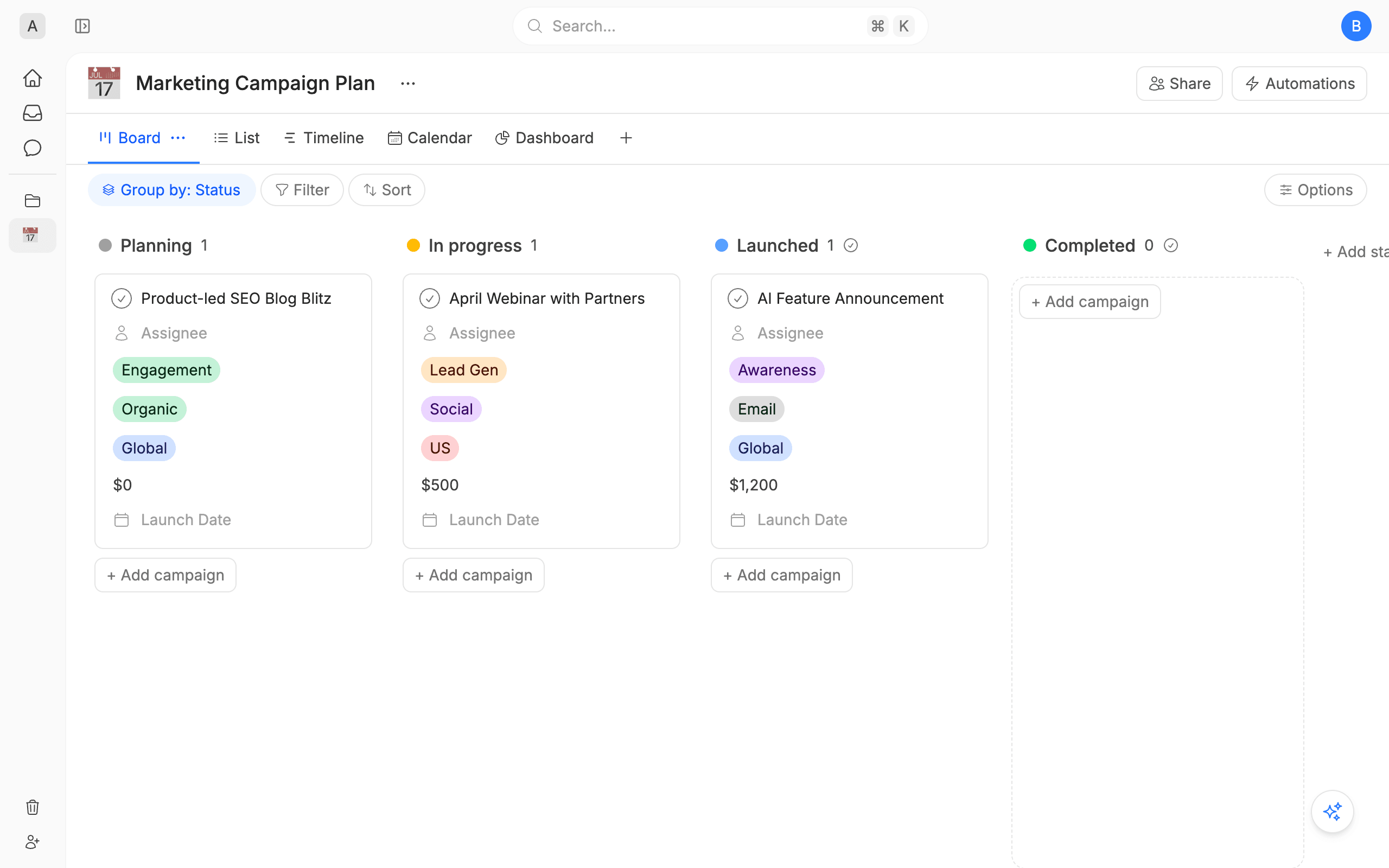Click the Social tag
The image size is (1389, 868).
point(451,409)
